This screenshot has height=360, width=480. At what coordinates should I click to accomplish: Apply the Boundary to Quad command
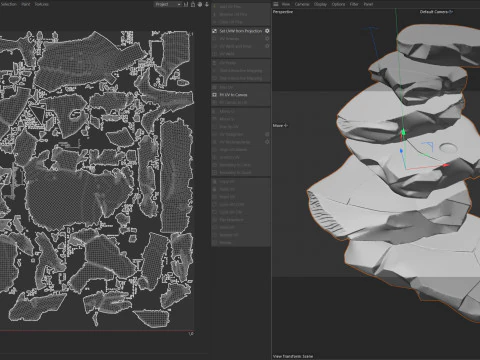pos(241,173)
